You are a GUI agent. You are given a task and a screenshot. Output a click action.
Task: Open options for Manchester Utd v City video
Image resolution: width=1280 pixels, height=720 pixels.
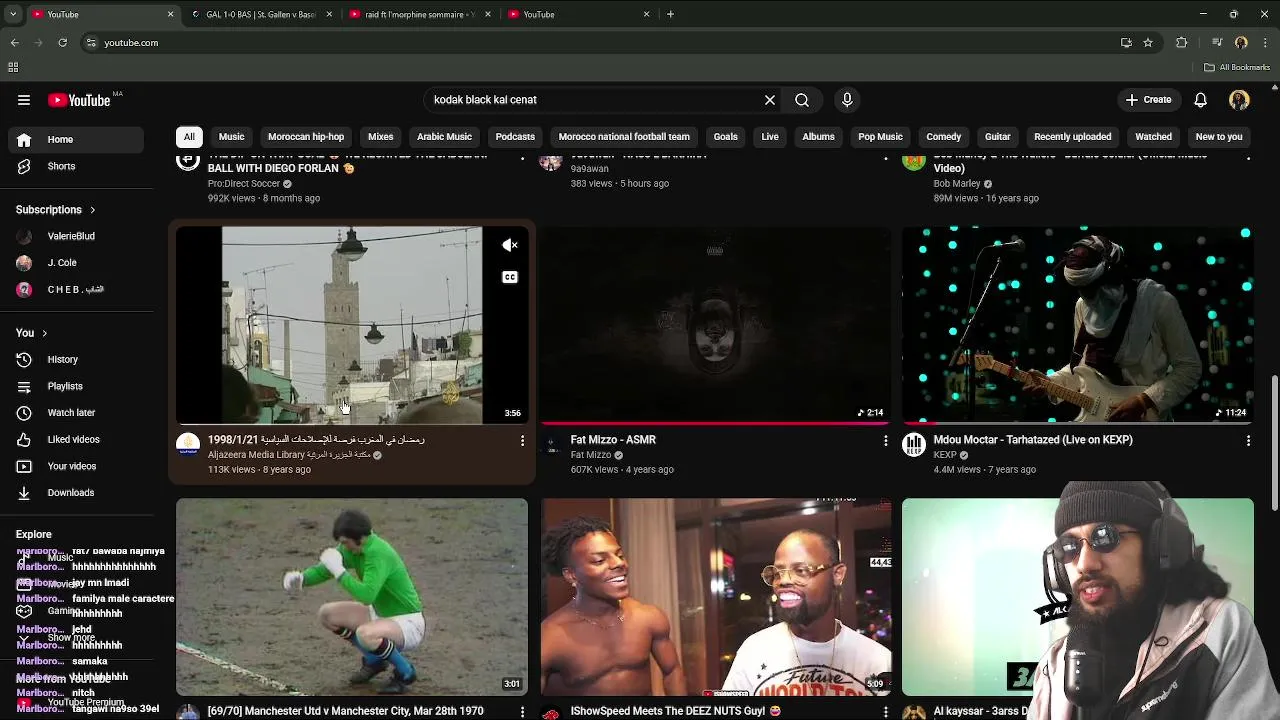point(522,711)
